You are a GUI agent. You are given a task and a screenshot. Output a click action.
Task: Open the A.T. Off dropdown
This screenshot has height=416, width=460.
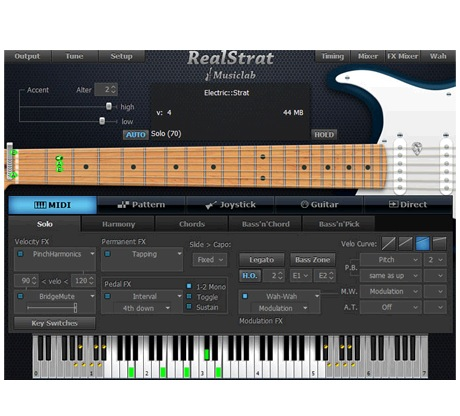(390, 307)
